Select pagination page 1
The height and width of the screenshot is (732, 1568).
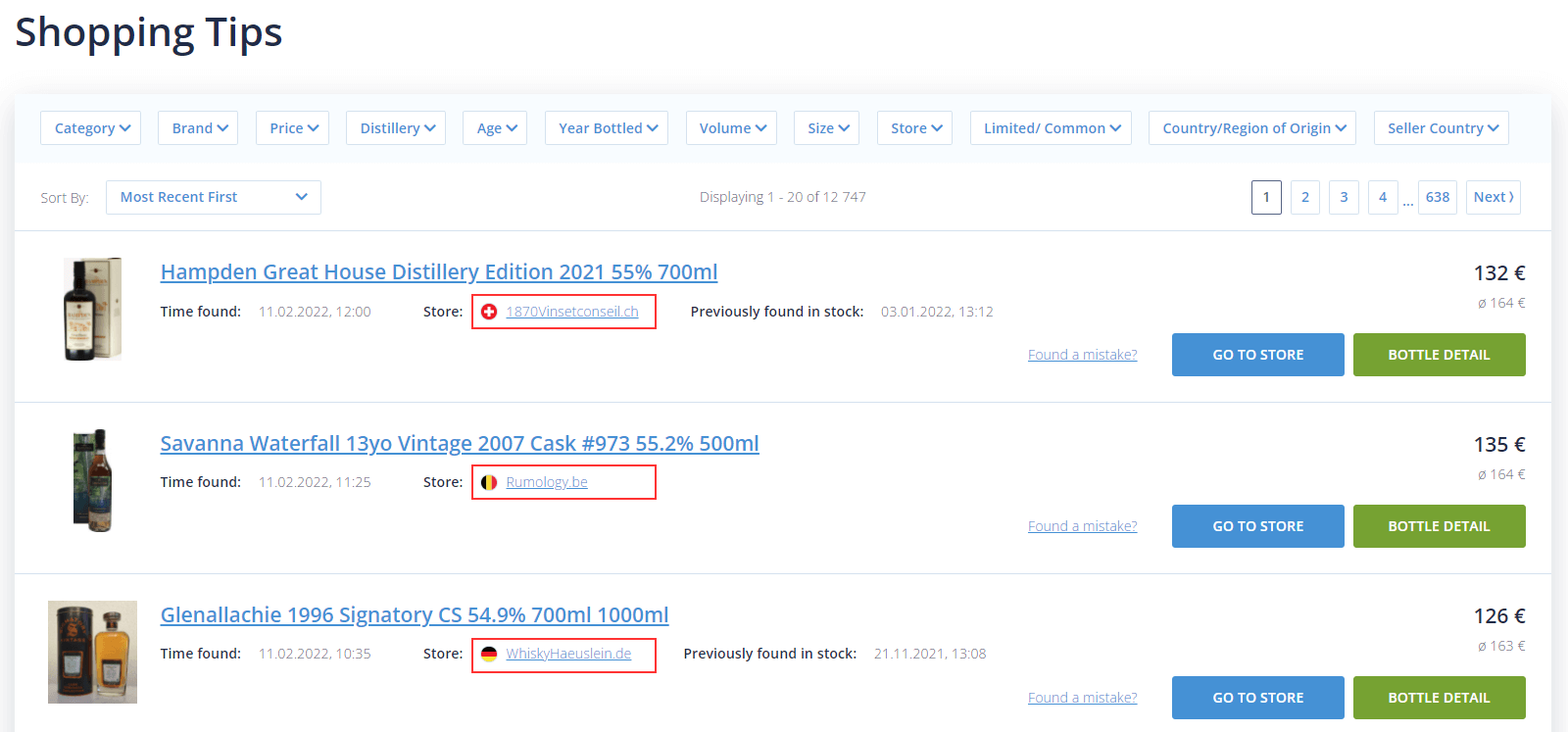(x=1266, y=197)
